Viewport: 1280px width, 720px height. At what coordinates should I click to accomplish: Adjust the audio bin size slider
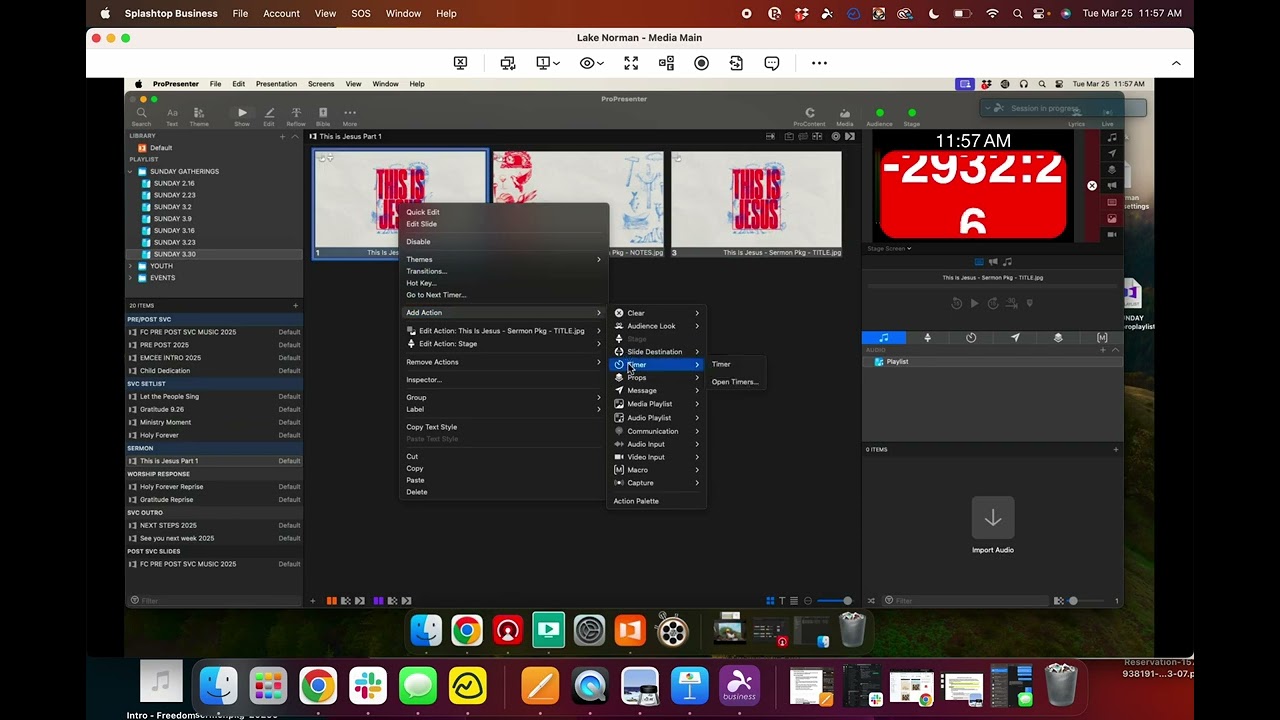click(x=1086, y=601)
